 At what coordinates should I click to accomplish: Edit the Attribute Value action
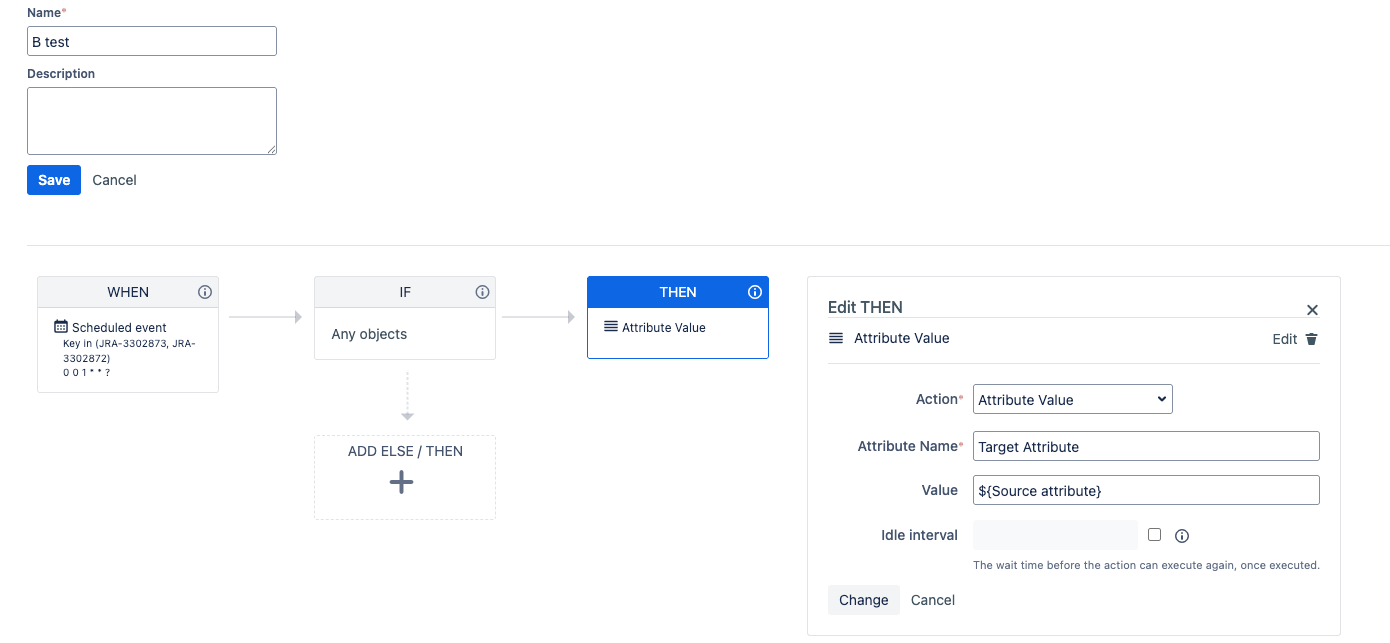pyautogui.click(x=1284, y=339)
